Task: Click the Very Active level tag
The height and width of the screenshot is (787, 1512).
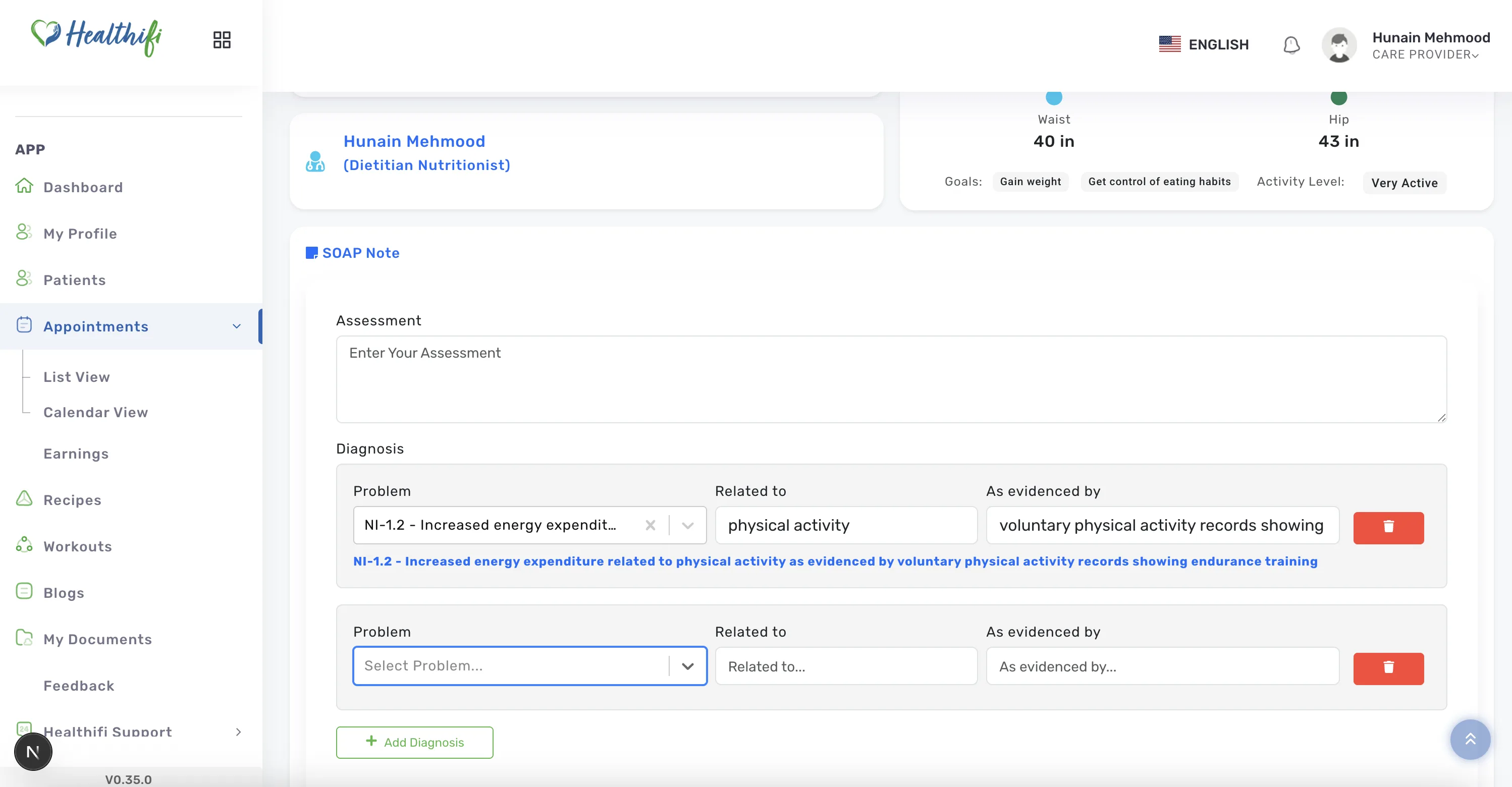Action: coord(1405,183)
